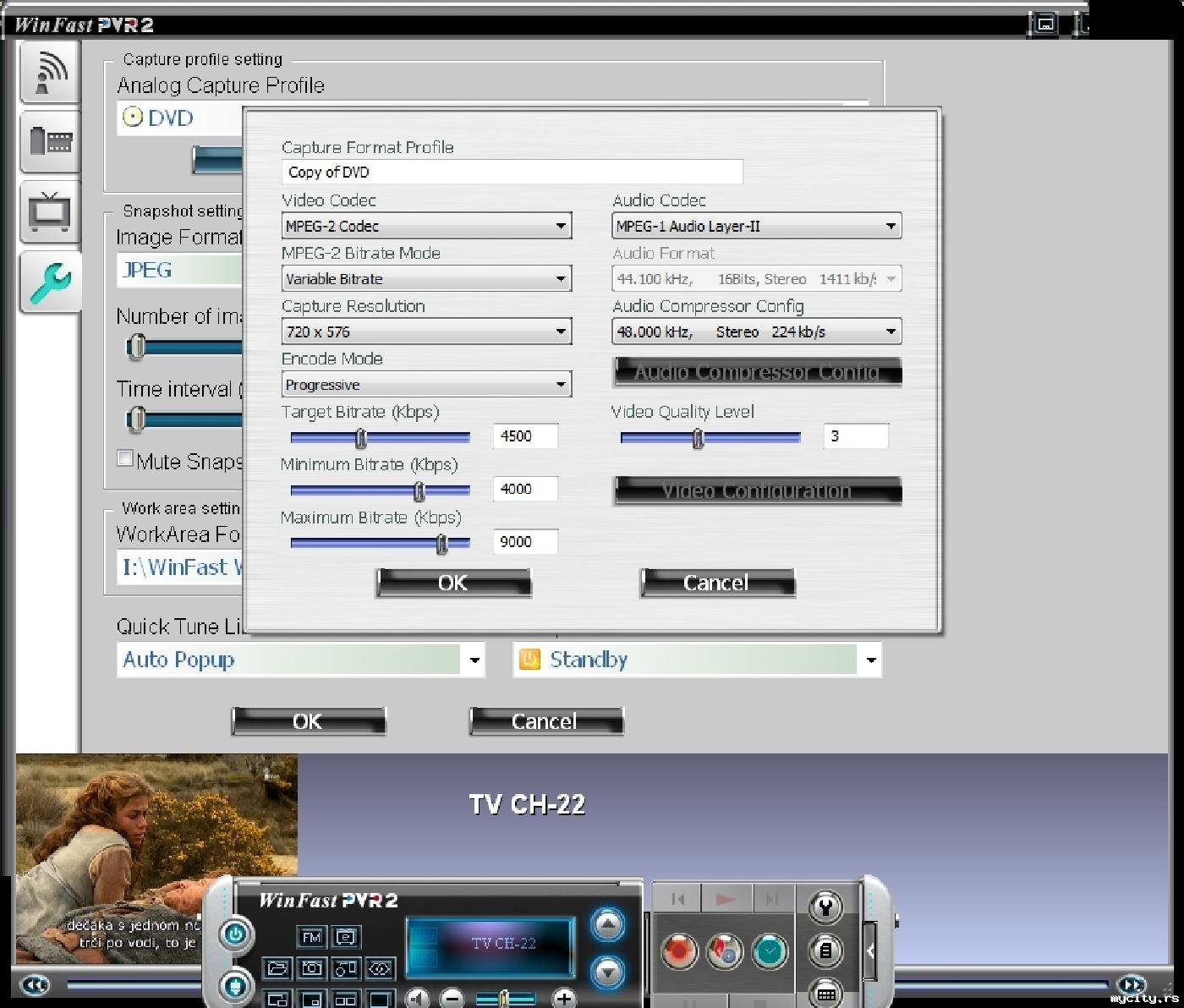Image resolution: width=1184 pixels, height=1008 pixels.
Task: Edit the Capture Format Profile name field
Action: point(513,172)
